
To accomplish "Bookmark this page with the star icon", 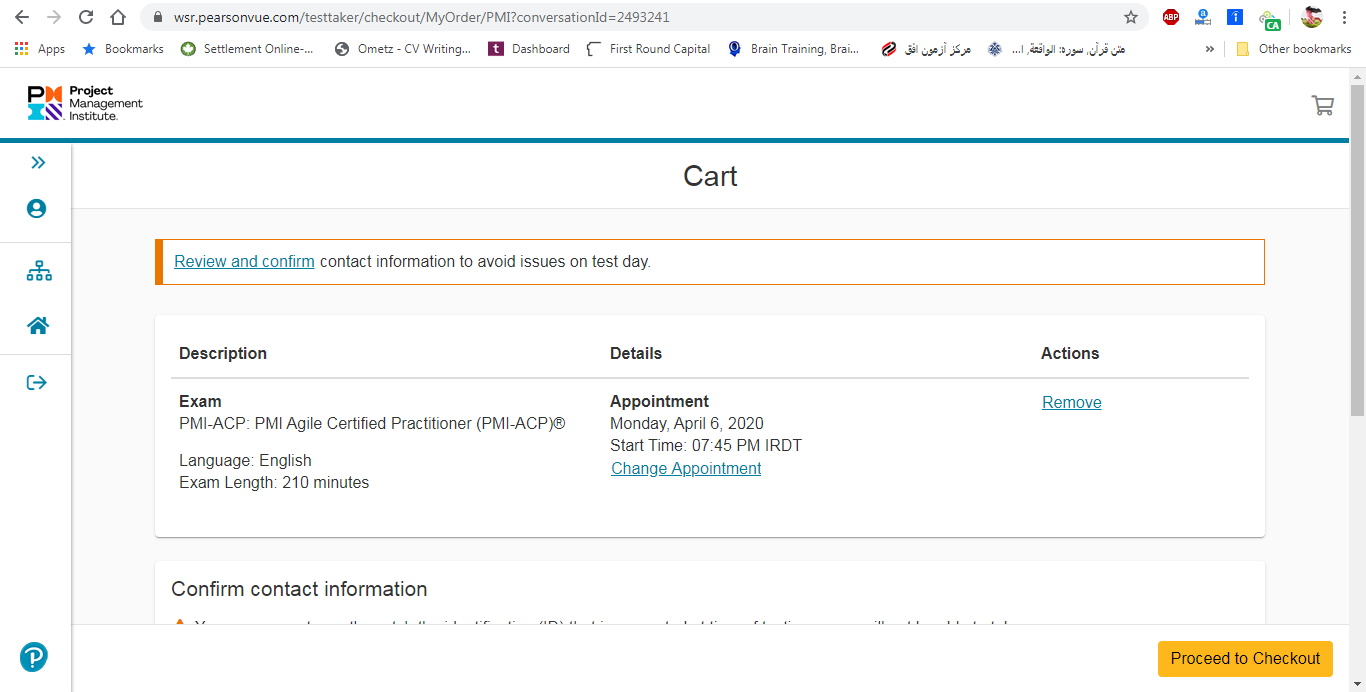I will (x=1131, y=17).
